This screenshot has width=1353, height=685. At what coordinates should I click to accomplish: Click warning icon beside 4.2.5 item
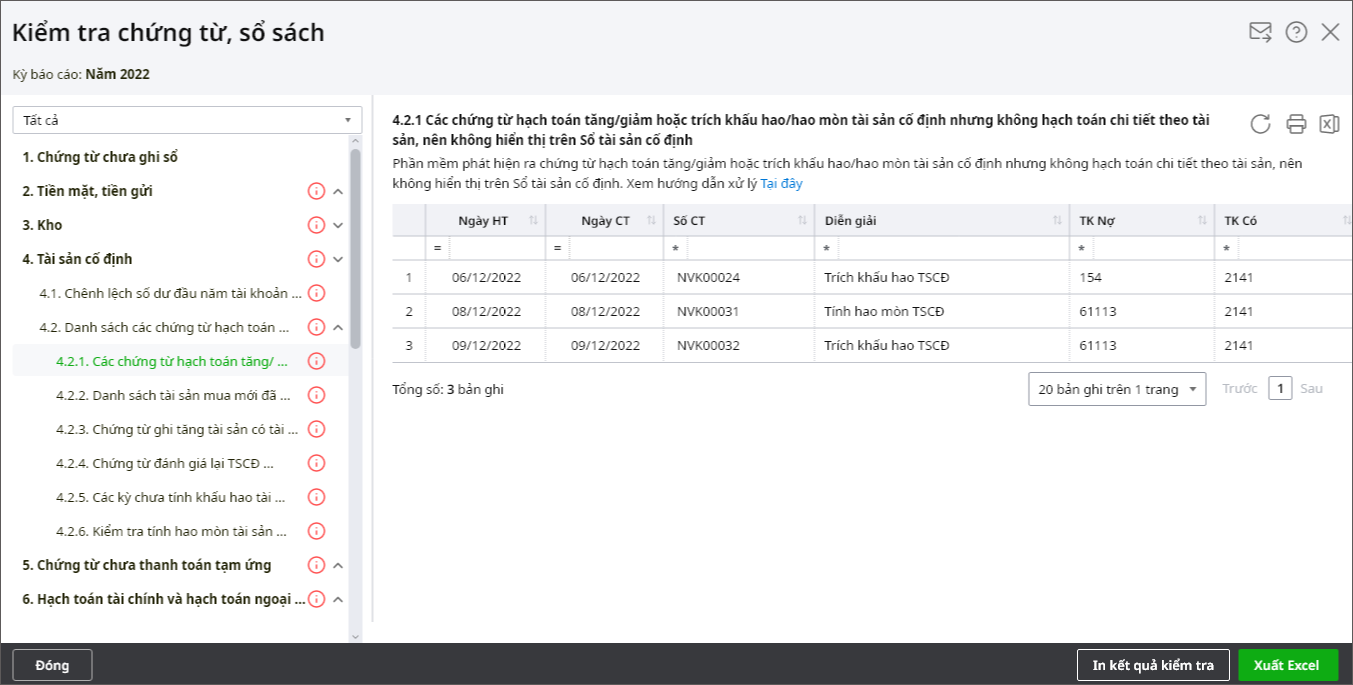(317, 497)
